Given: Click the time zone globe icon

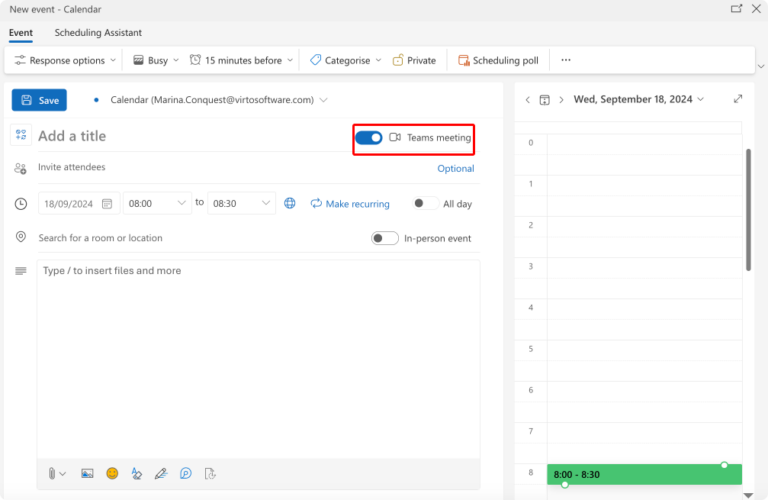Looking at the screenshot, I should point(290,203).
